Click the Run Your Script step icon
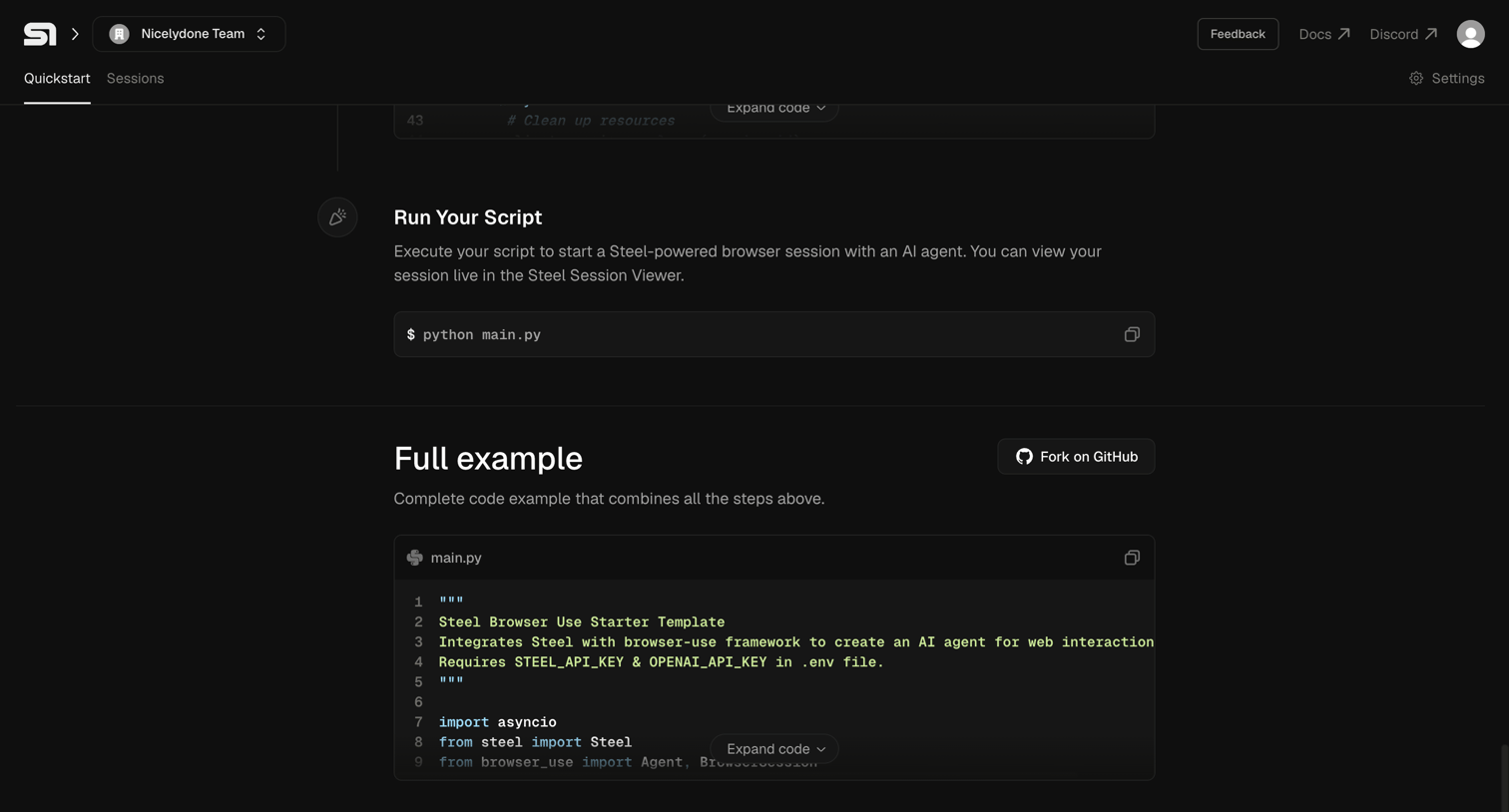Image resolution: width=1509 pixels, height=812 pixels. pos(337,217)
